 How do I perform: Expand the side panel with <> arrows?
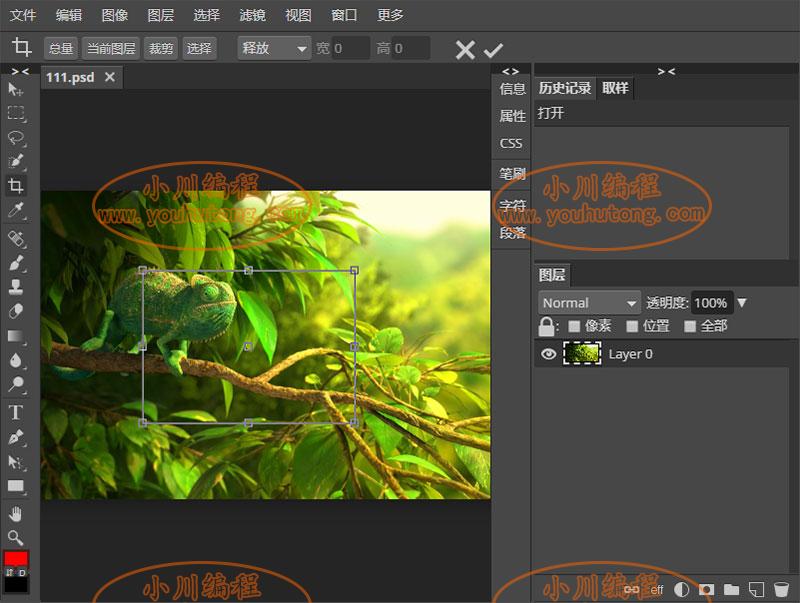pyautogui.click(x=511, y=71)
